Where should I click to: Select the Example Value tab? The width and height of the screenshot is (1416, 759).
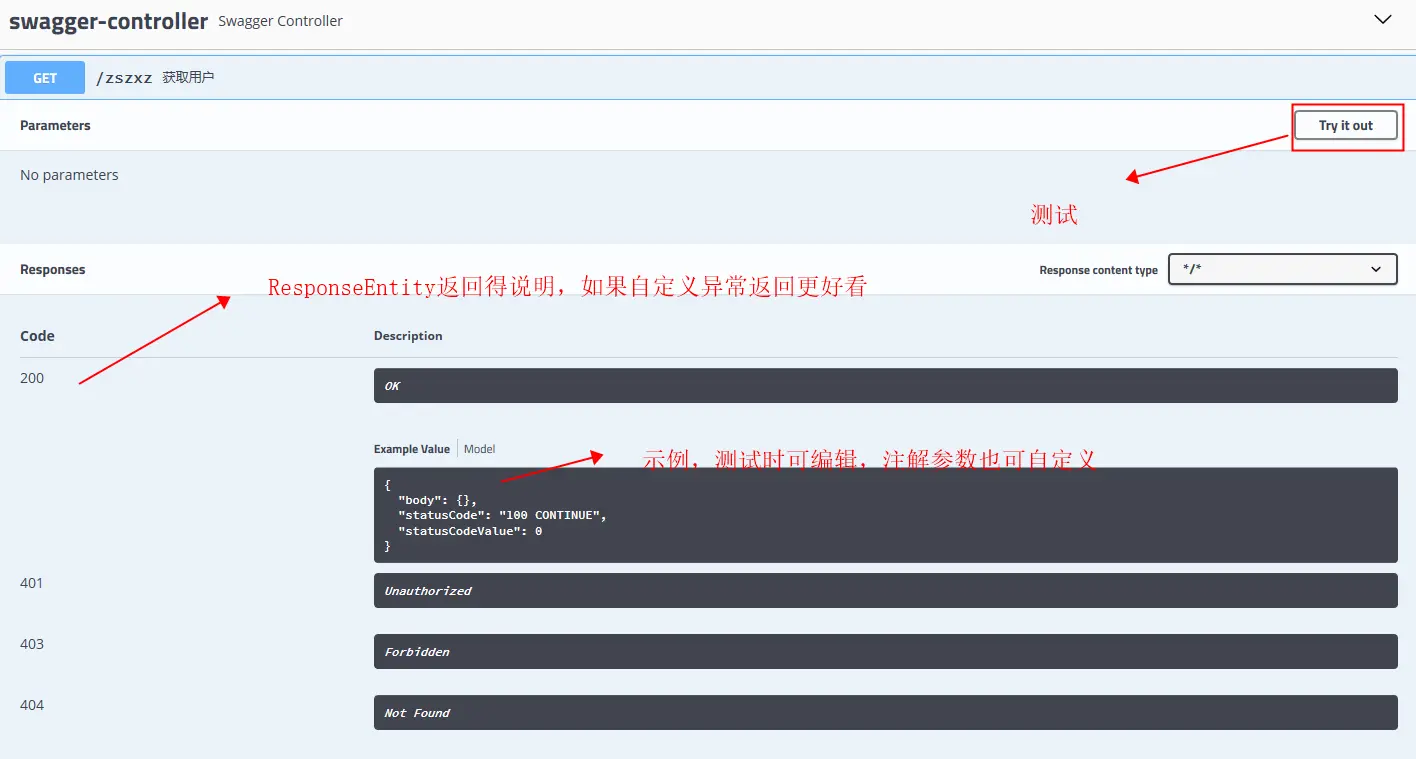tap(412, 449)
